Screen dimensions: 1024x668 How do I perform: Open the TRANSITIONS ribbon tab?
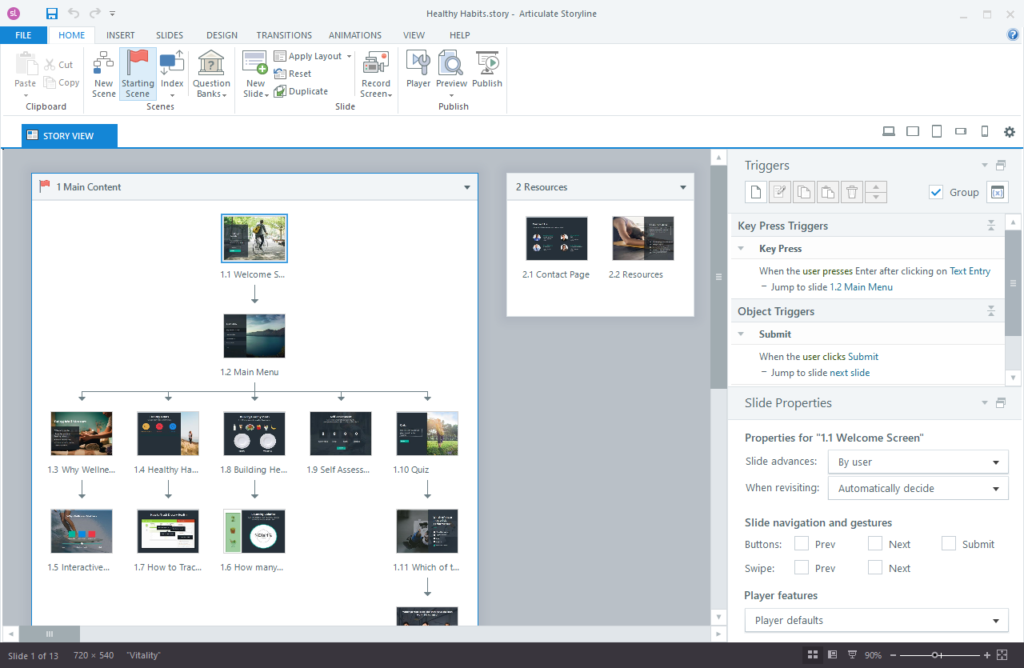284,35
